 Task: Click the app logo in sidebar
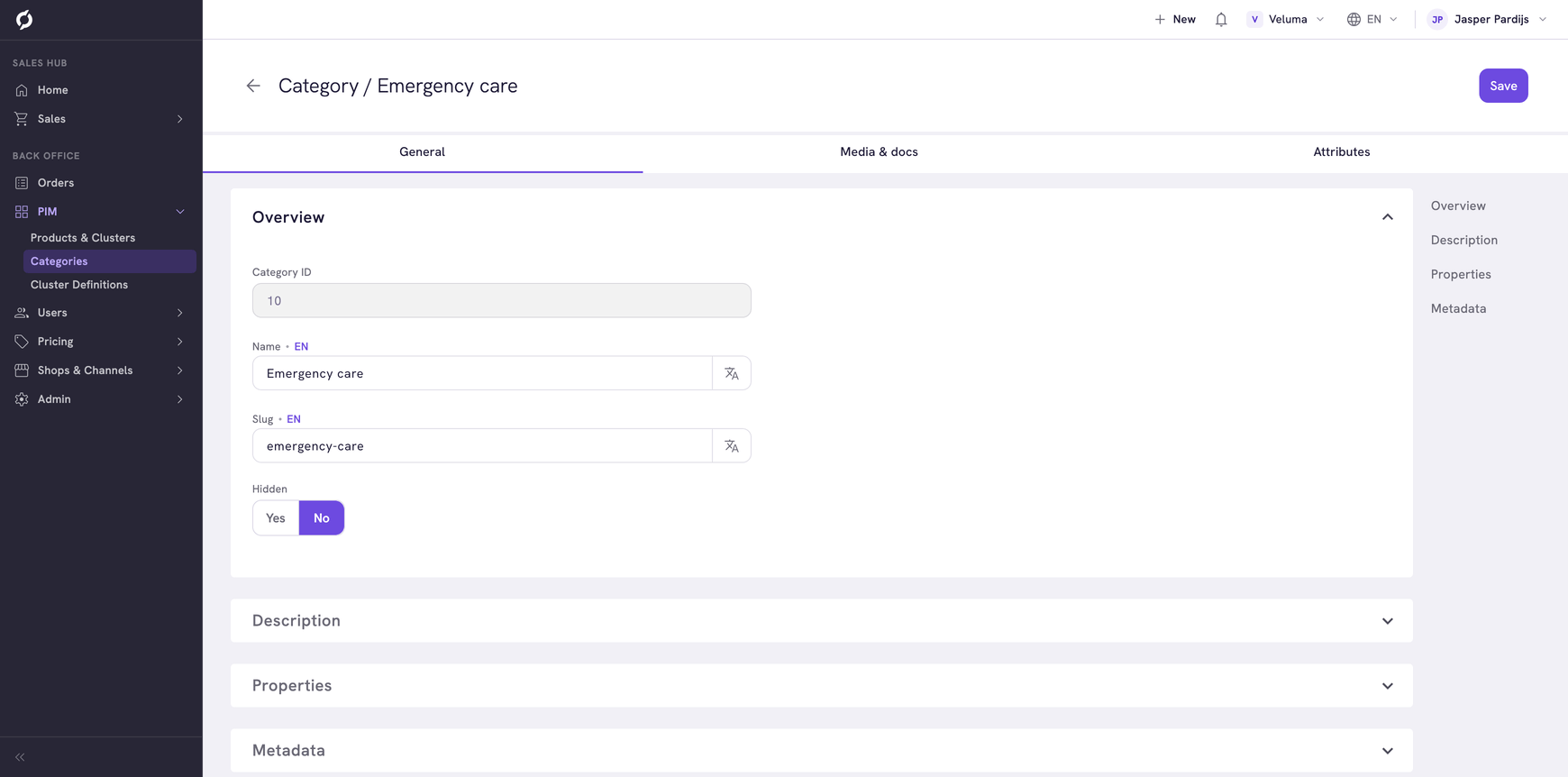24,19
